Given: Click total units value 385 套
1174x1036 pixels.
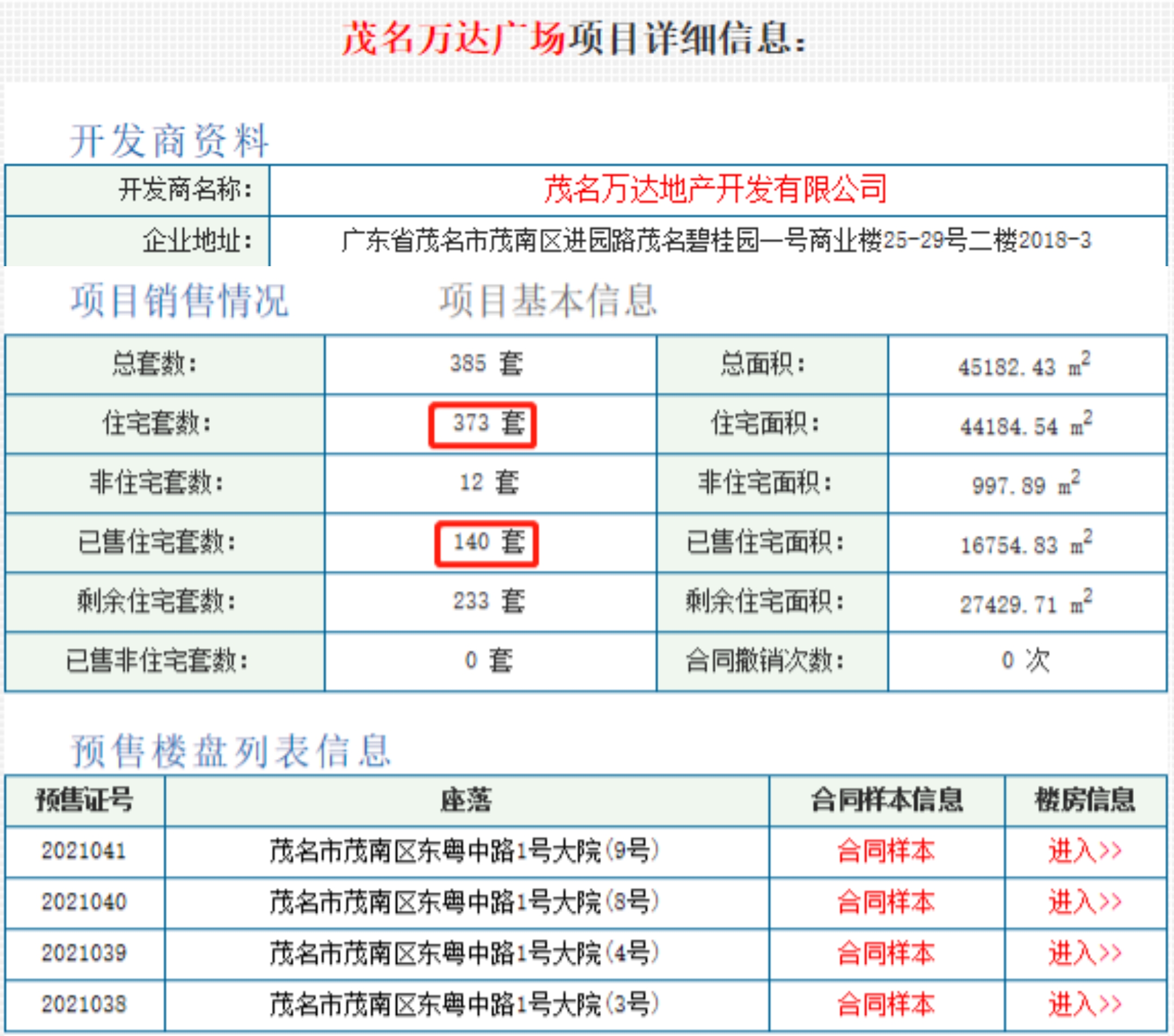Looking at the screenshot, I should 486,363.
